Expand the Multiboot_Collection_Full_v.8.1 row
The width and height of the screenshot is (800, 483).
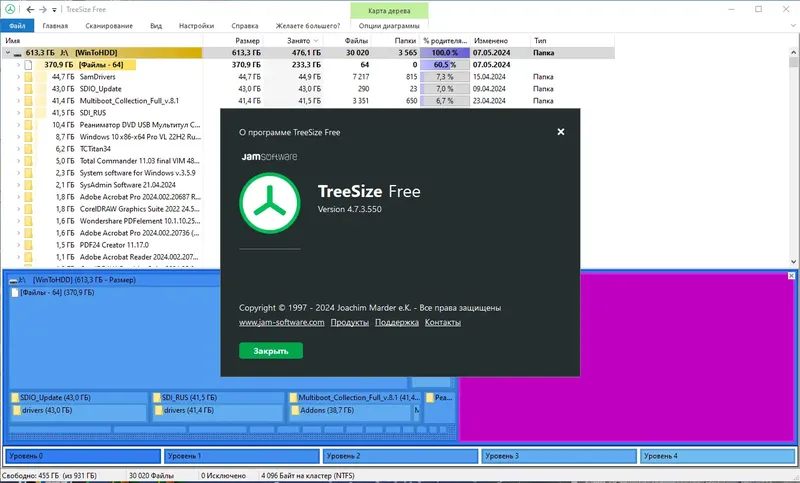point(18,100)
